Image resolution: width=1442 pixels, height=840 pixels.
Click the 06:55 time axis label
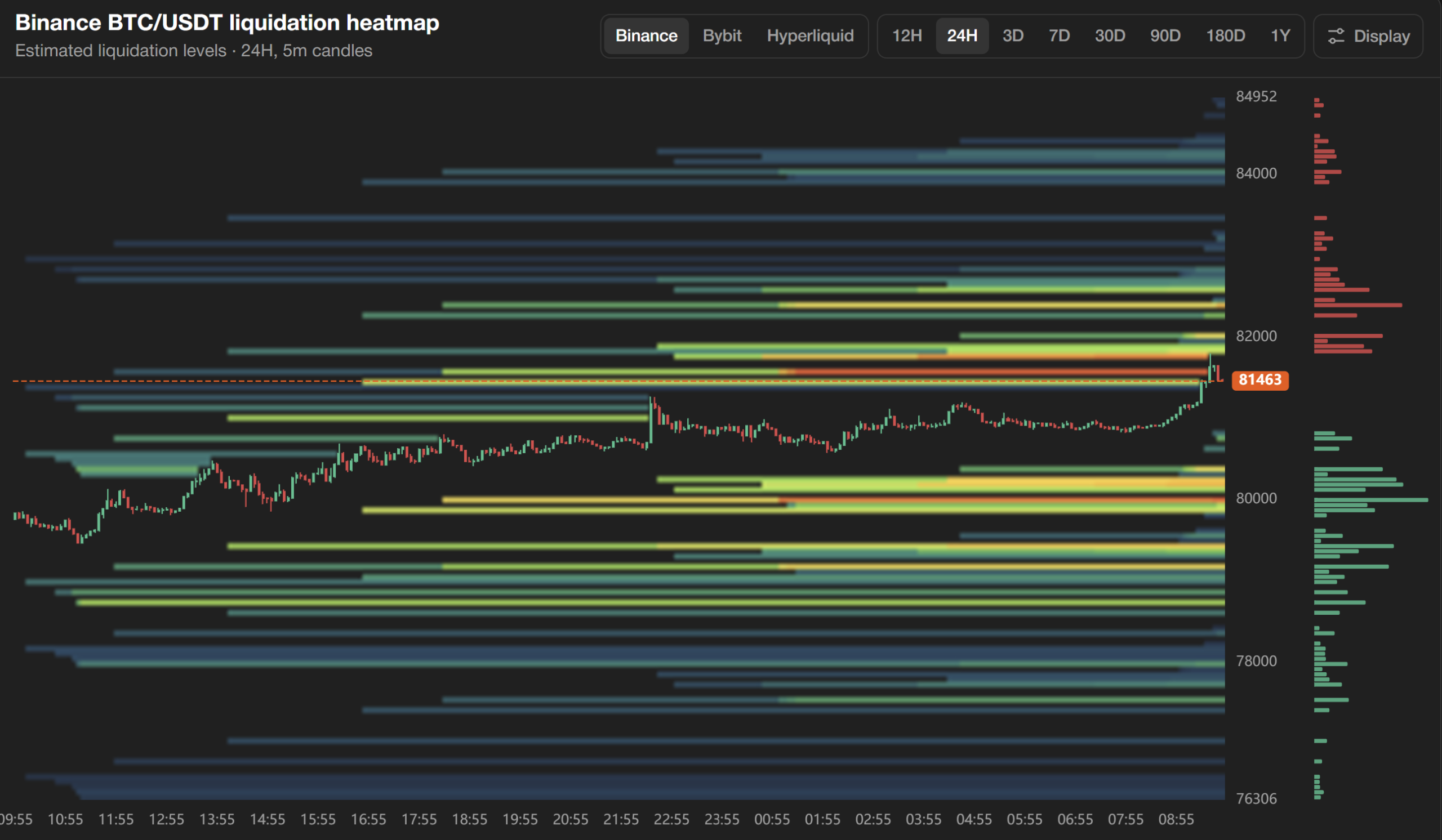point(1075,819)
